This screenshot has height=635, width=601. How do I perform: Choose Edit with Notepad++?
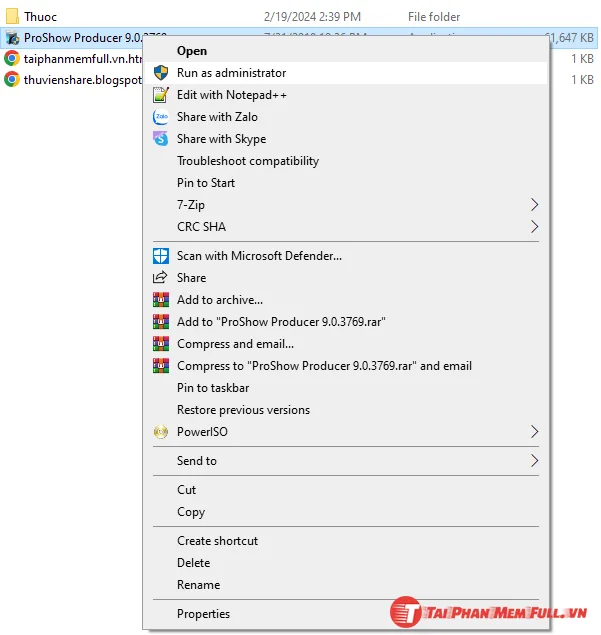point(345,95)
